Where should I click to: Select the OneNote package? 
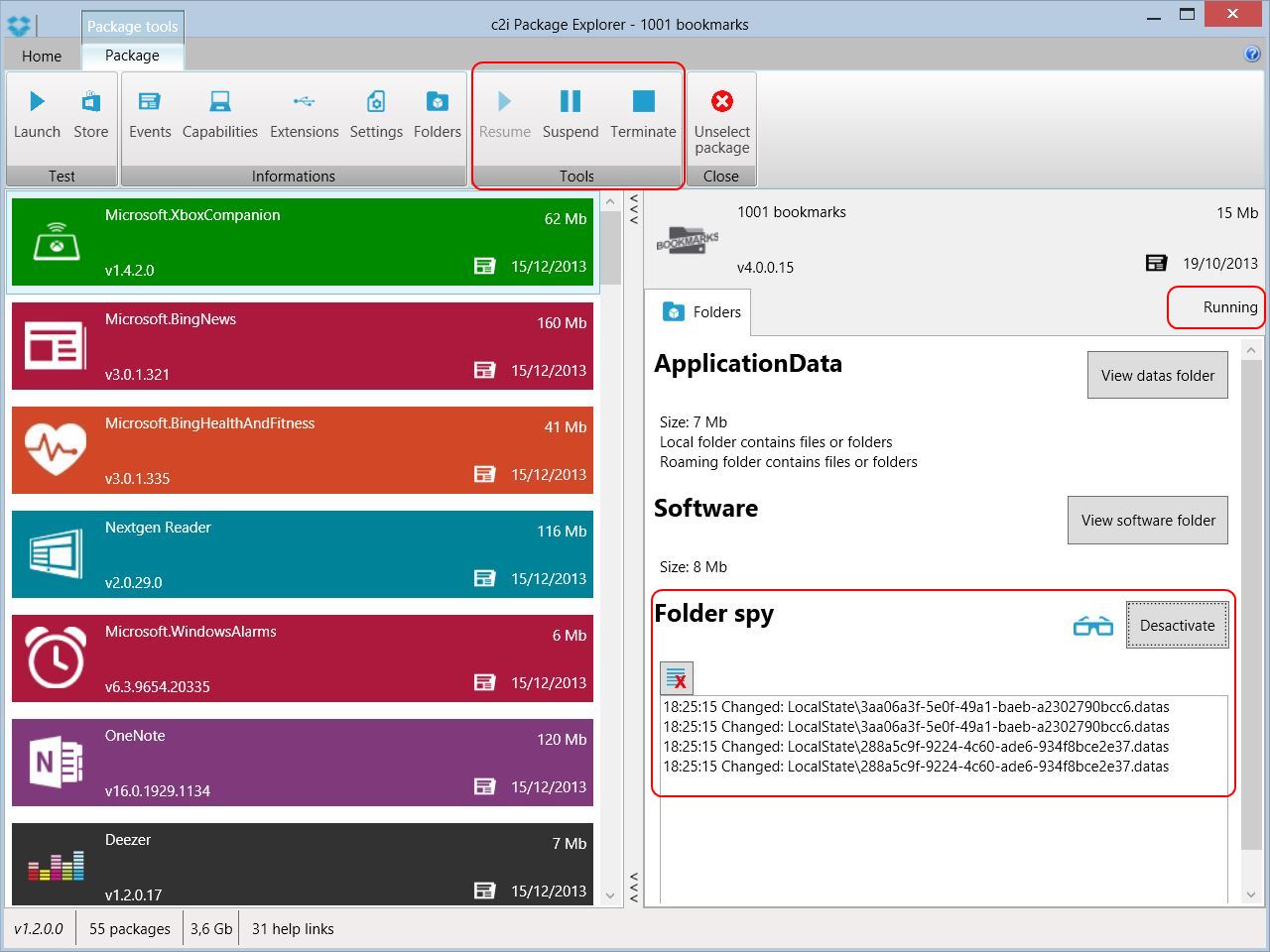pyautogui.click(x=303, y=763)
